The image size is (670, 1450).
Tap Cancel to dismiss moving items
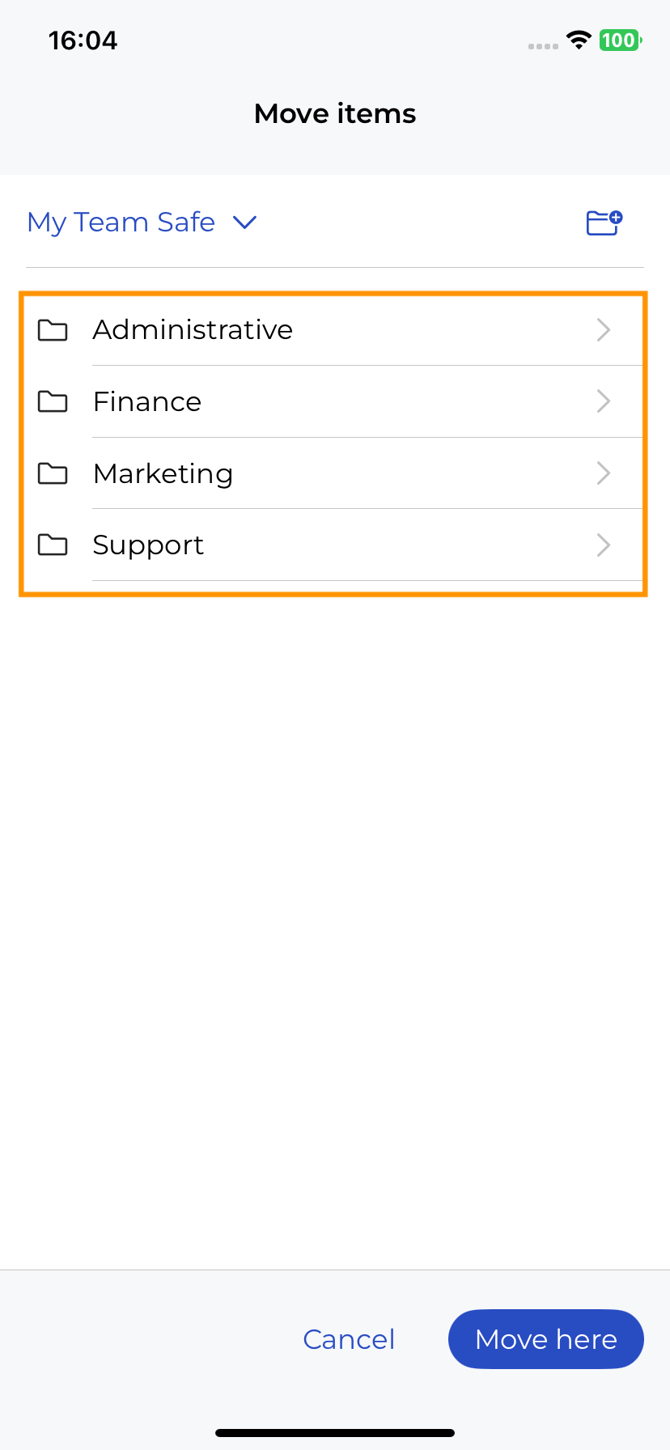(x=349, y=1339)
